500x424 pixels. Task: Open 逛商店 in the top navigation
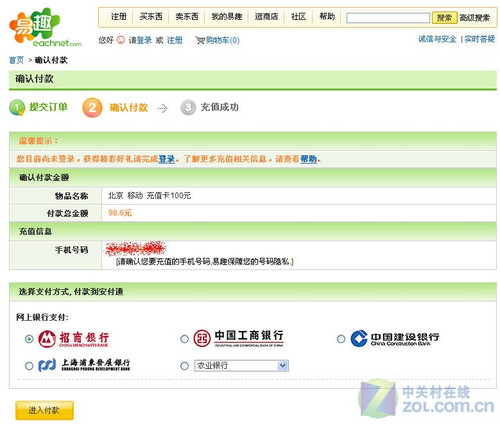pos(266,17)
